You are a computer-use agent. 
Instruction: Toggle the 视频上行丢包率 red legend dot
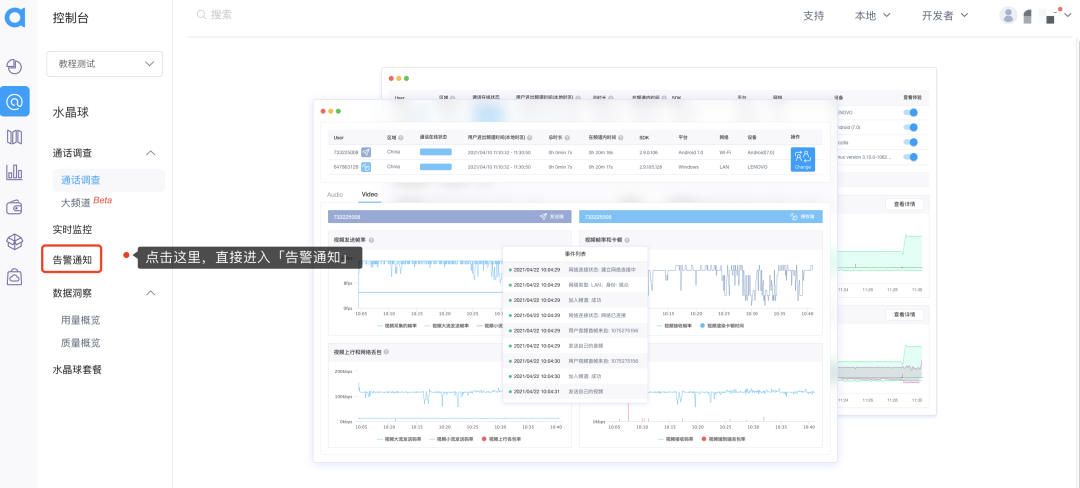click(484, 438)
